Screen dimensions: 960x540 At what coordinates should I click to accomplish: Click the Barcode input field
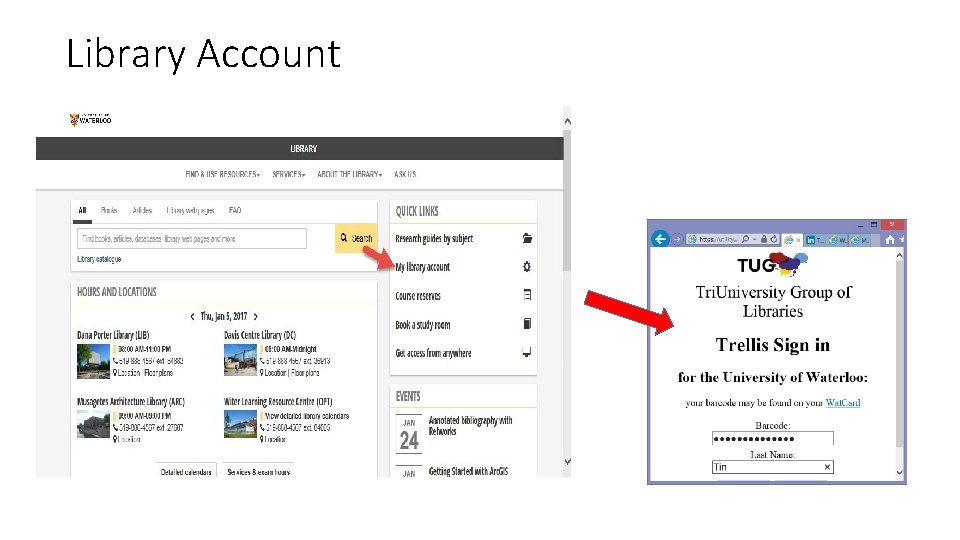(772, 438)
